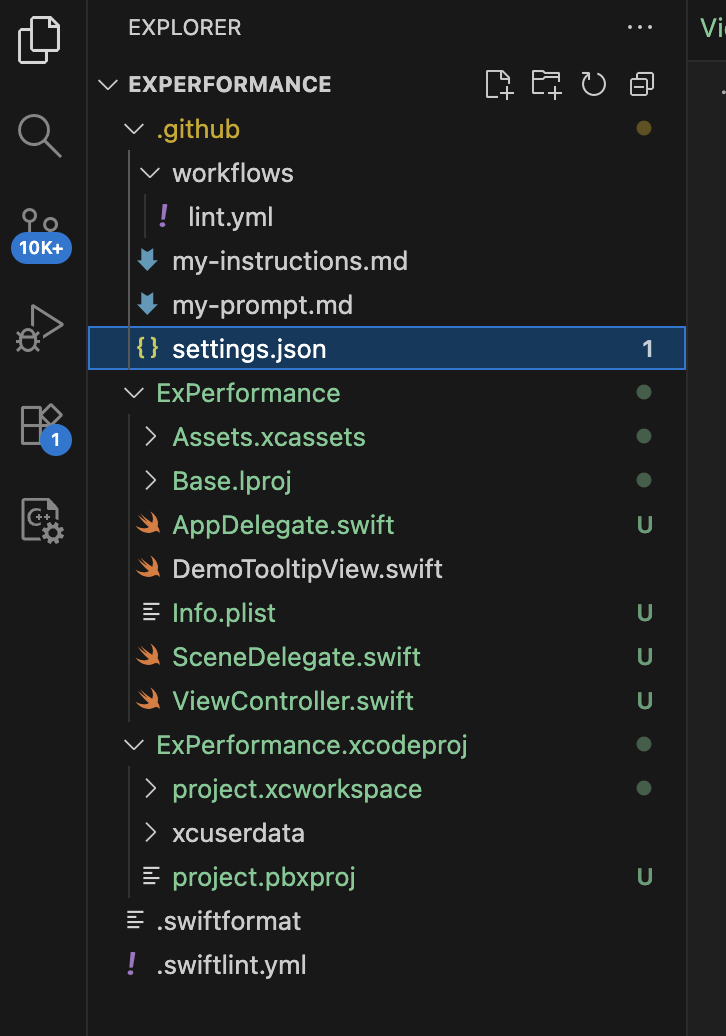The height and width of the screenshot is (1036, 726).
Task: Click the New File icon
Action: click(498, 84)
